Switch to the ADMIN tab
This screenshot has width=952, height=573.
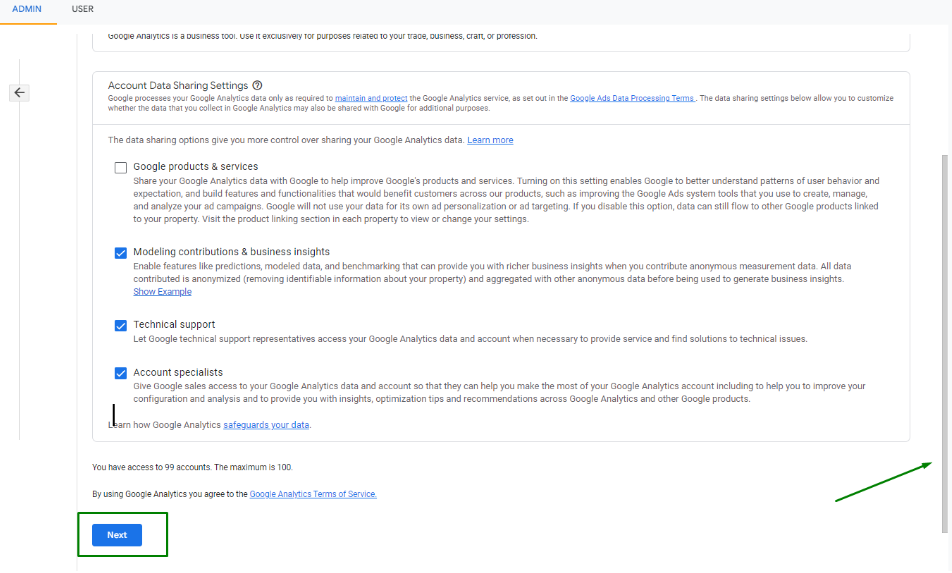click(x=27, y=9)
